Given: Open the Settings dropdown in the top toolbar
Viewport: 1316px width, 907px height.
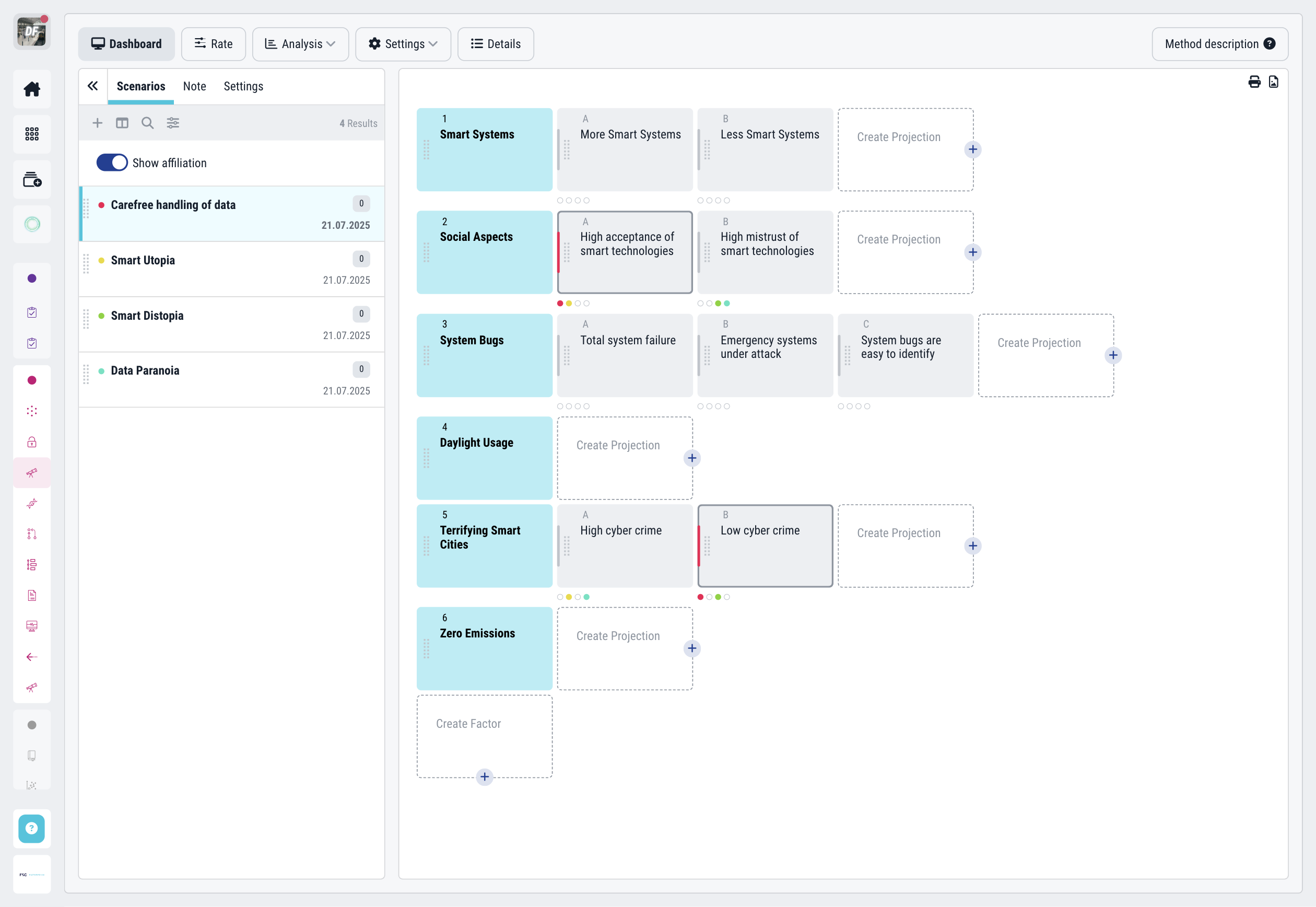Looking at the screenshot, I should 403,44.
